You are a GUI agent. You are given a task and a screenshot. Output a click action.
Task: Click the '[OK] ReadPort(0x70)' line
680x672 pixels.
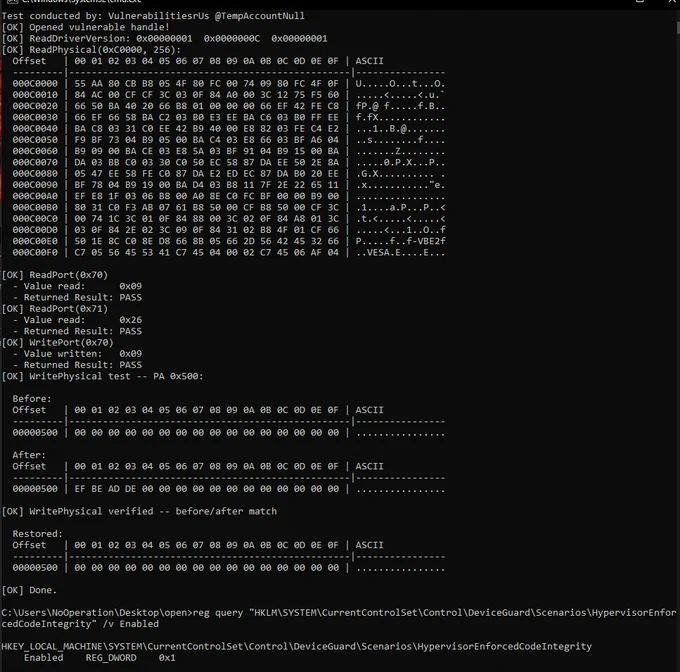tap(55, 275)
